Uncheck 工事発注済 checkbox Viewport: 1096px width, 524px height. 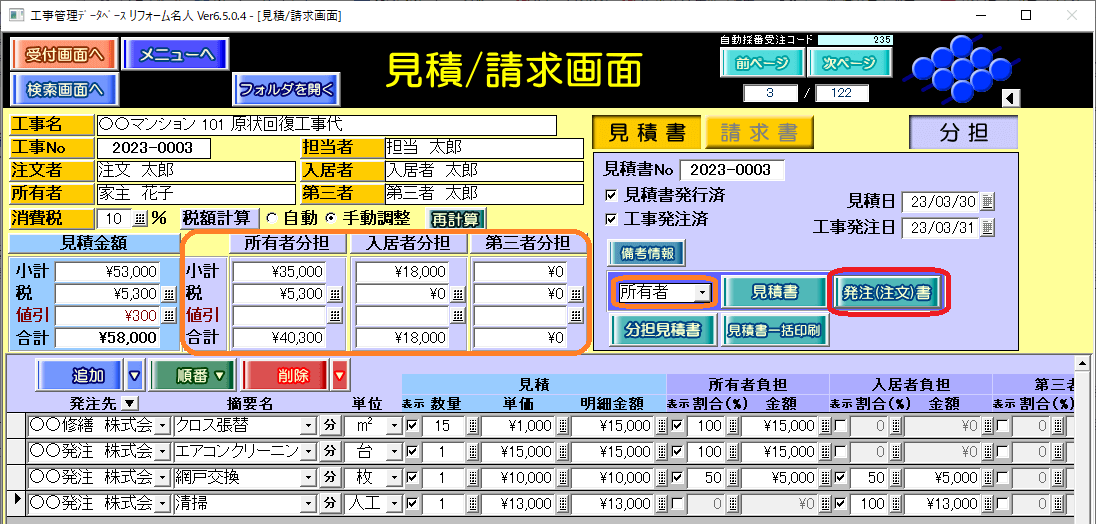[x=612, y=218]
